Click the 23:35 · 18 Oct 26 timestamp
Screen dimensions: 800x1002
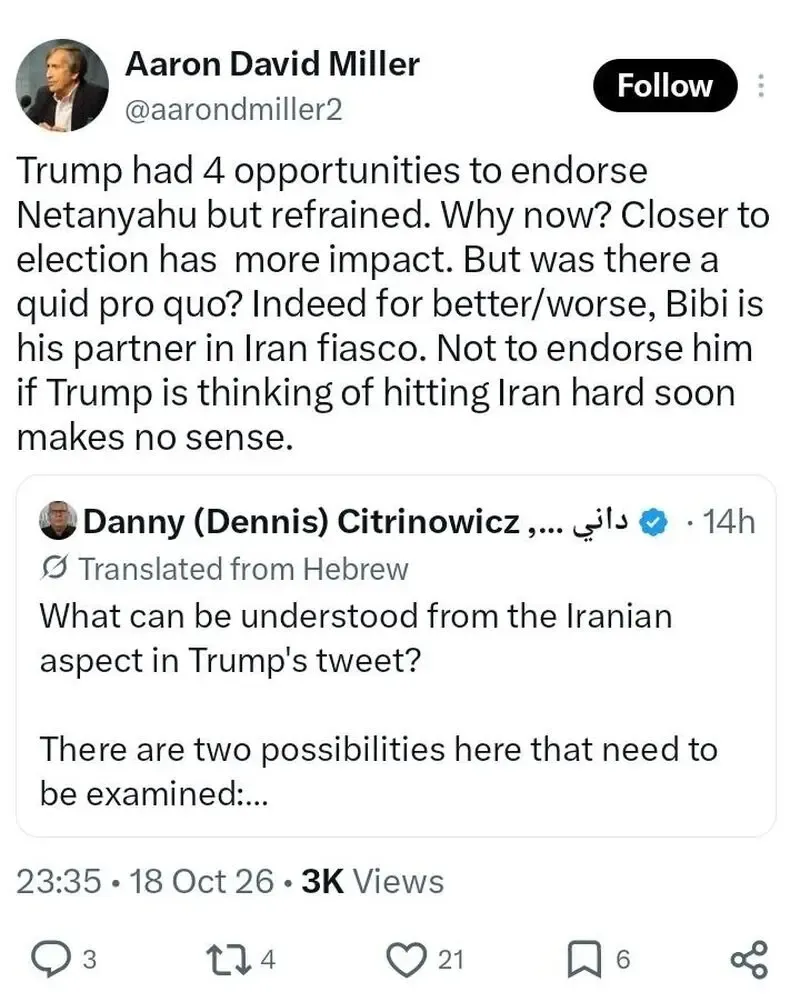145,882
